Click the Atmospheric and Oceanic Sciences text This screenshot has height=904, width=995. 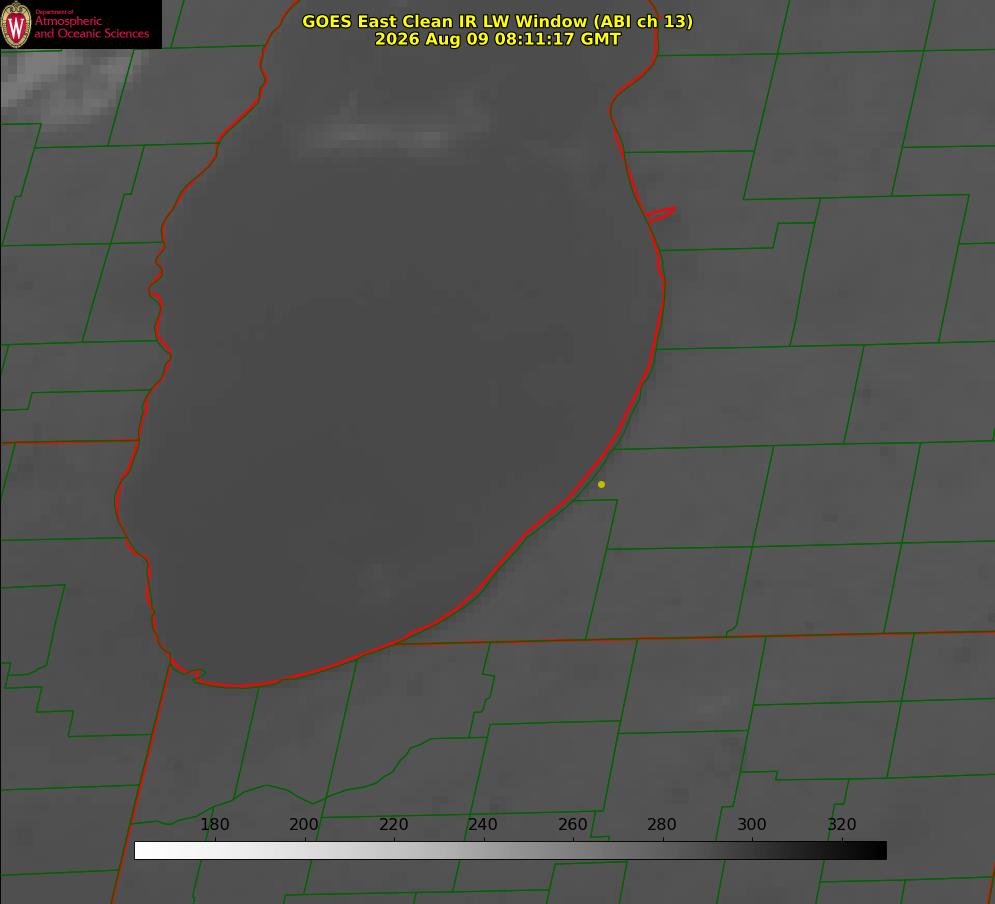pyautogui.click(x=91, y=27)
